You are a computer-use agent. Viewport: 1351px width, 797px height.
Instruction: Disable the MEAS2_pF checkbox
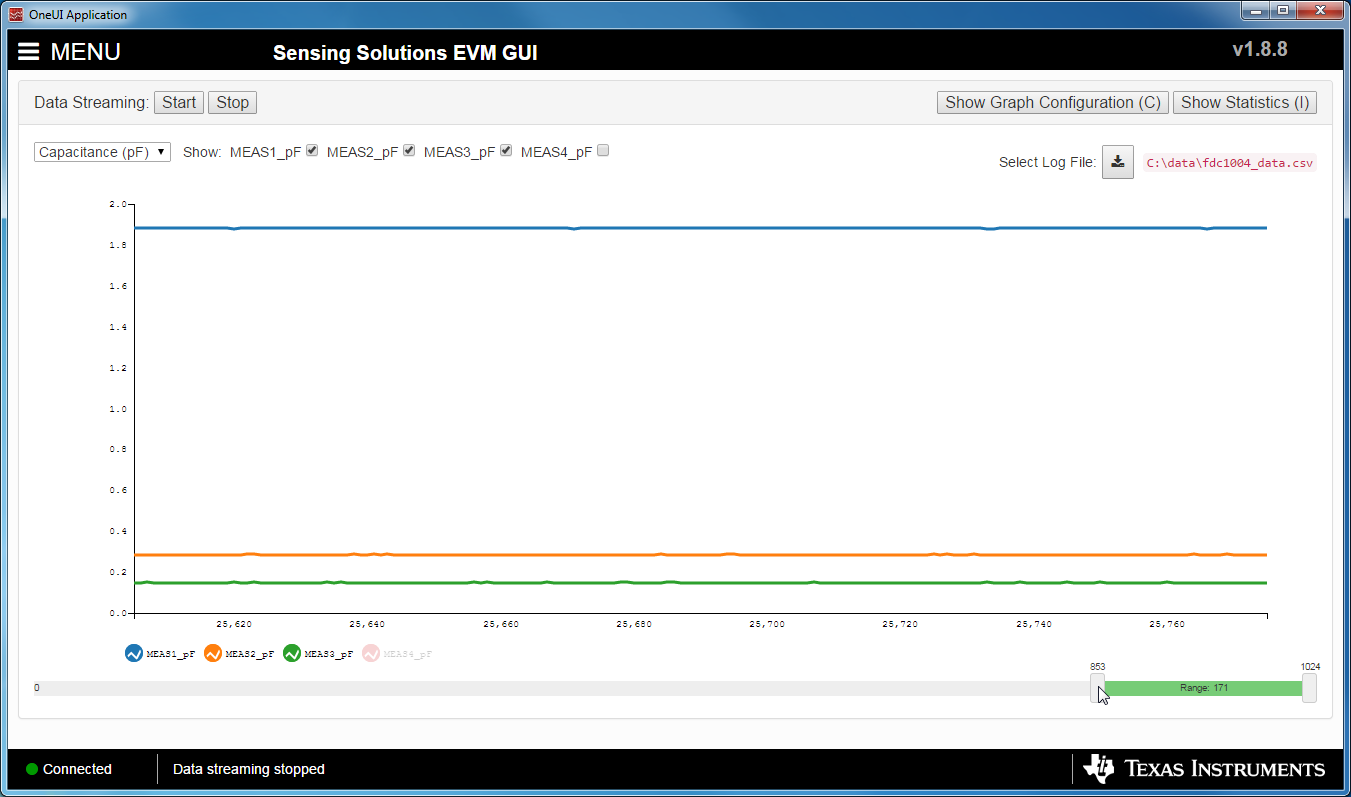408,149
